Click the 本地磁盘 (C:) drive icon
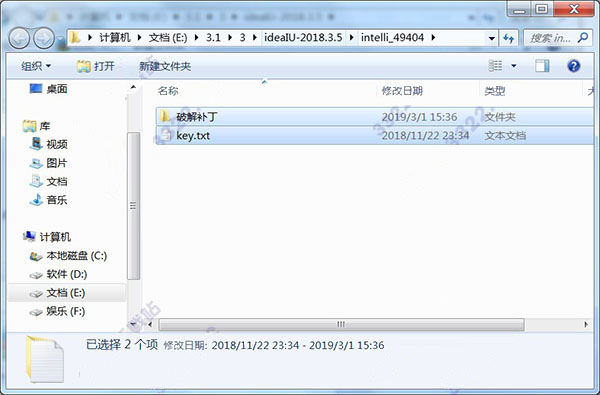Image resolution: width=600 pixels, height=395 pixels. tap(36, 256)
